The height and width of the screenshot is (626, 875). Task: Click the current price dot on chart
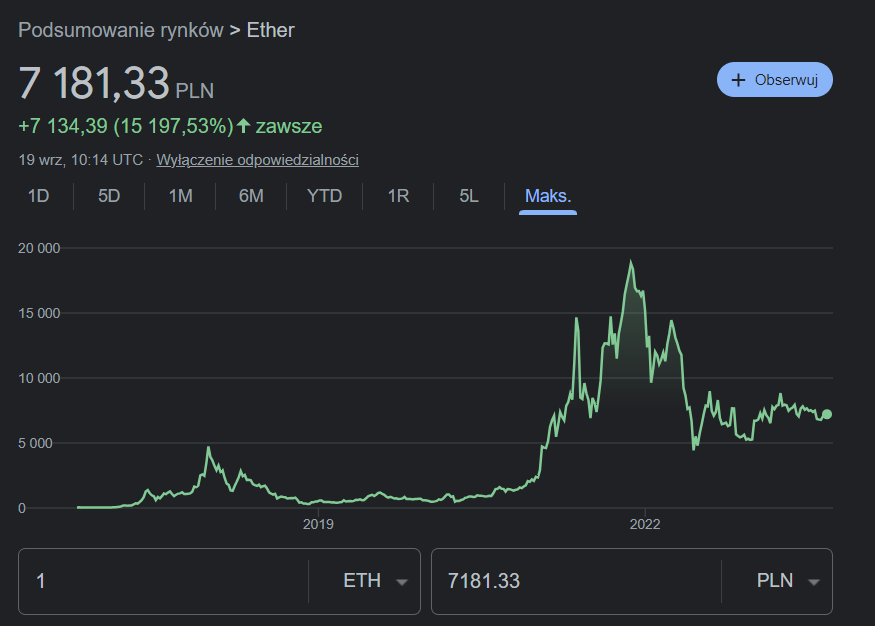[826, 414]
